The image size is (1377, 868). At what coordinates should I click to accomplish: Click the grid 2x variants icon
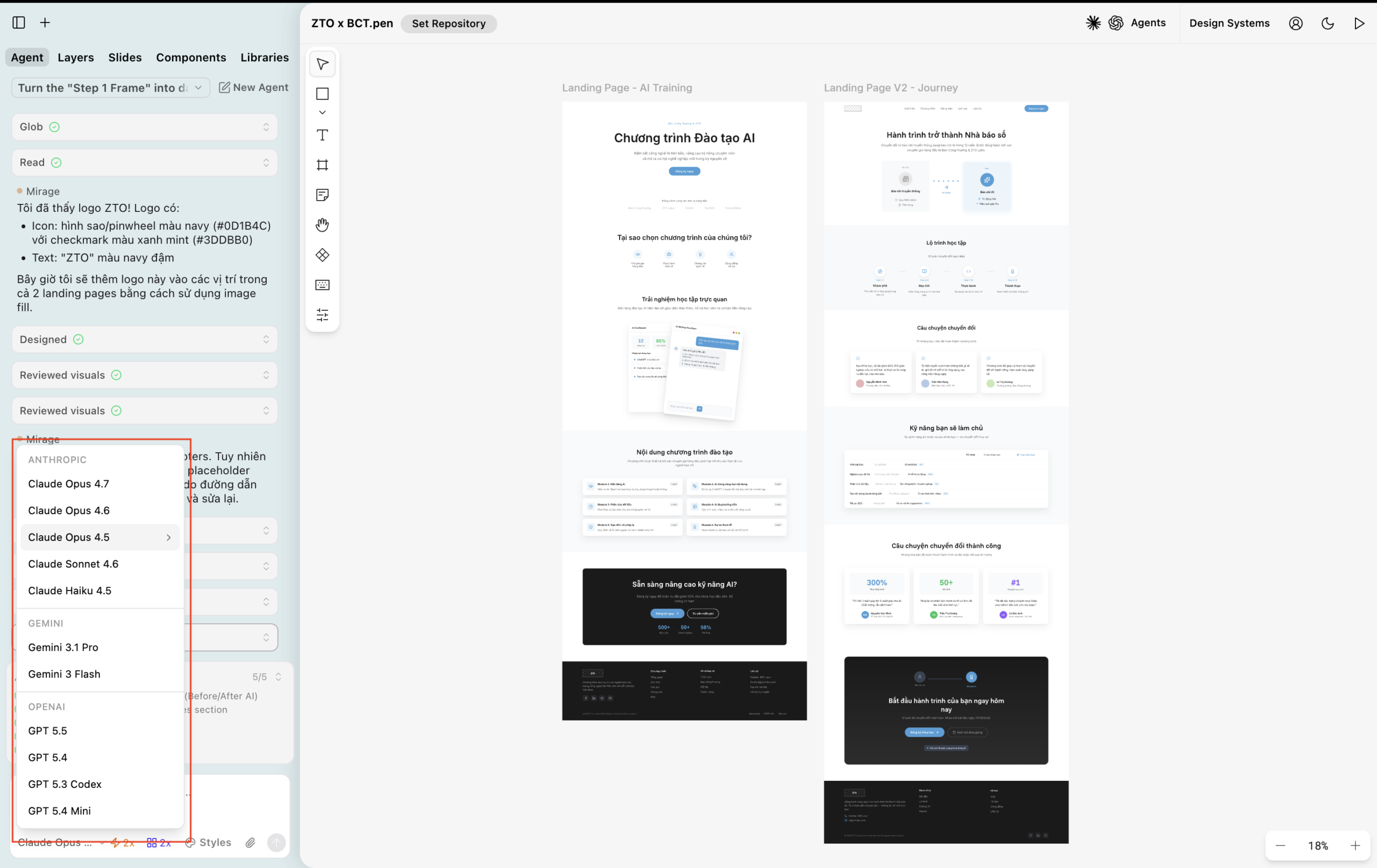point(159,842)
